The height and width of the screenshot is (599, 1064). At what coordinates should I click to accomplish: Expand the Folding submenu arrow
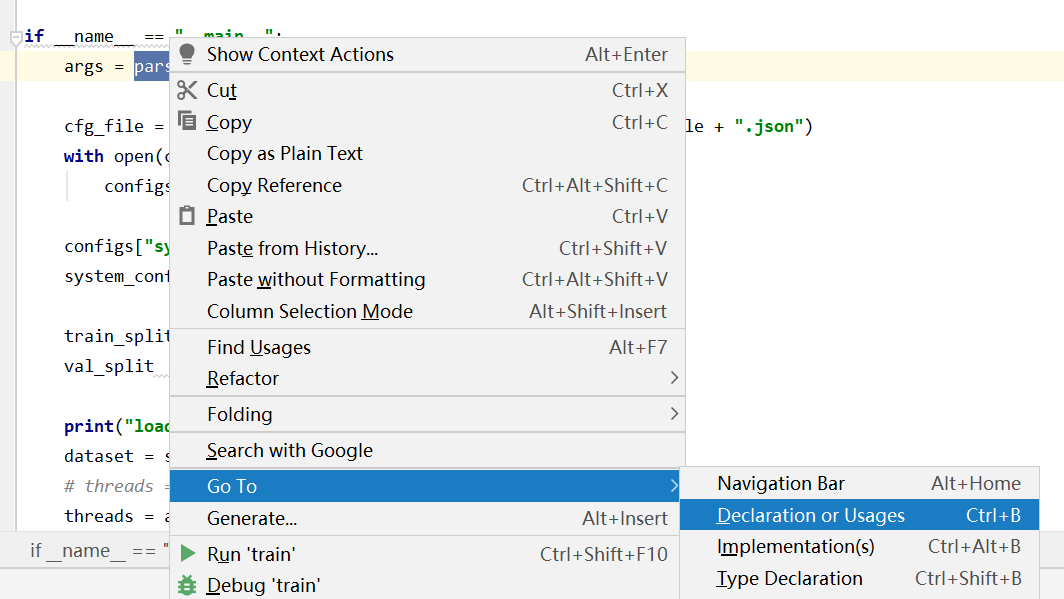pos(674,414)
